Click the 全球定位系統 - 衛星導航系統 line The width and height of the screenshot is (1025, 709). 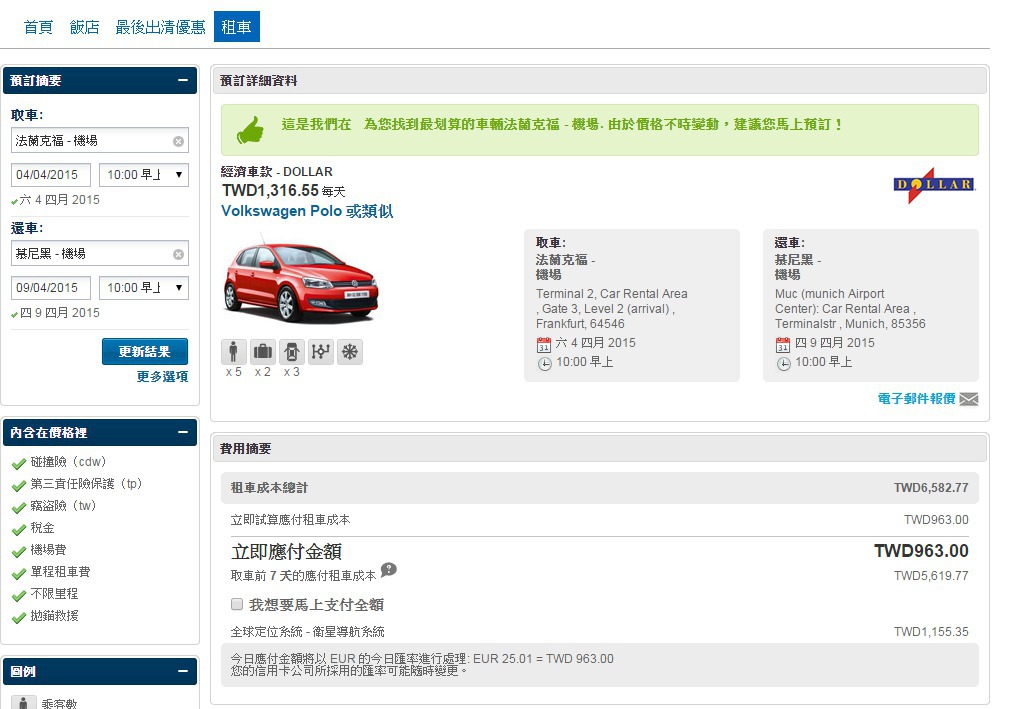click(308, 632)
